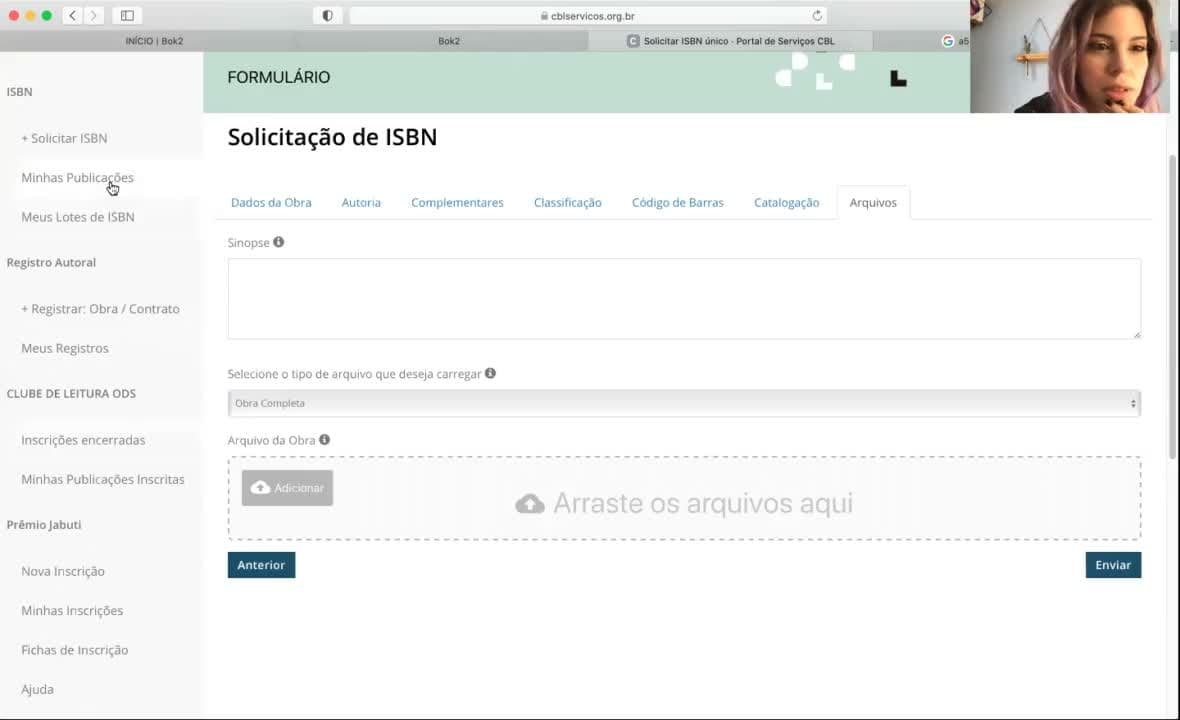
Task: Click the Registro Autoral section heading
Action: (x=51, y=263)
